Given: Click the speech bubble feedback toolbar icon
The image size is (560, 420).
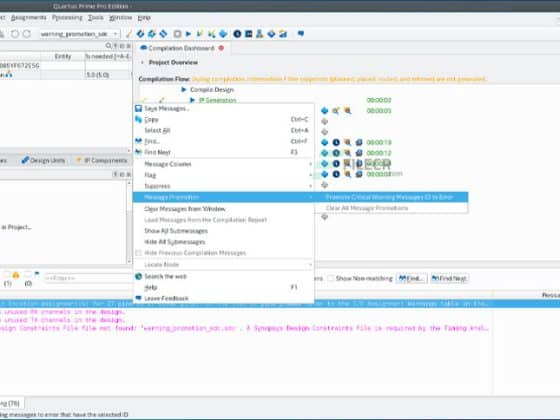Looking at the screenshot, I should coord(301,34).
